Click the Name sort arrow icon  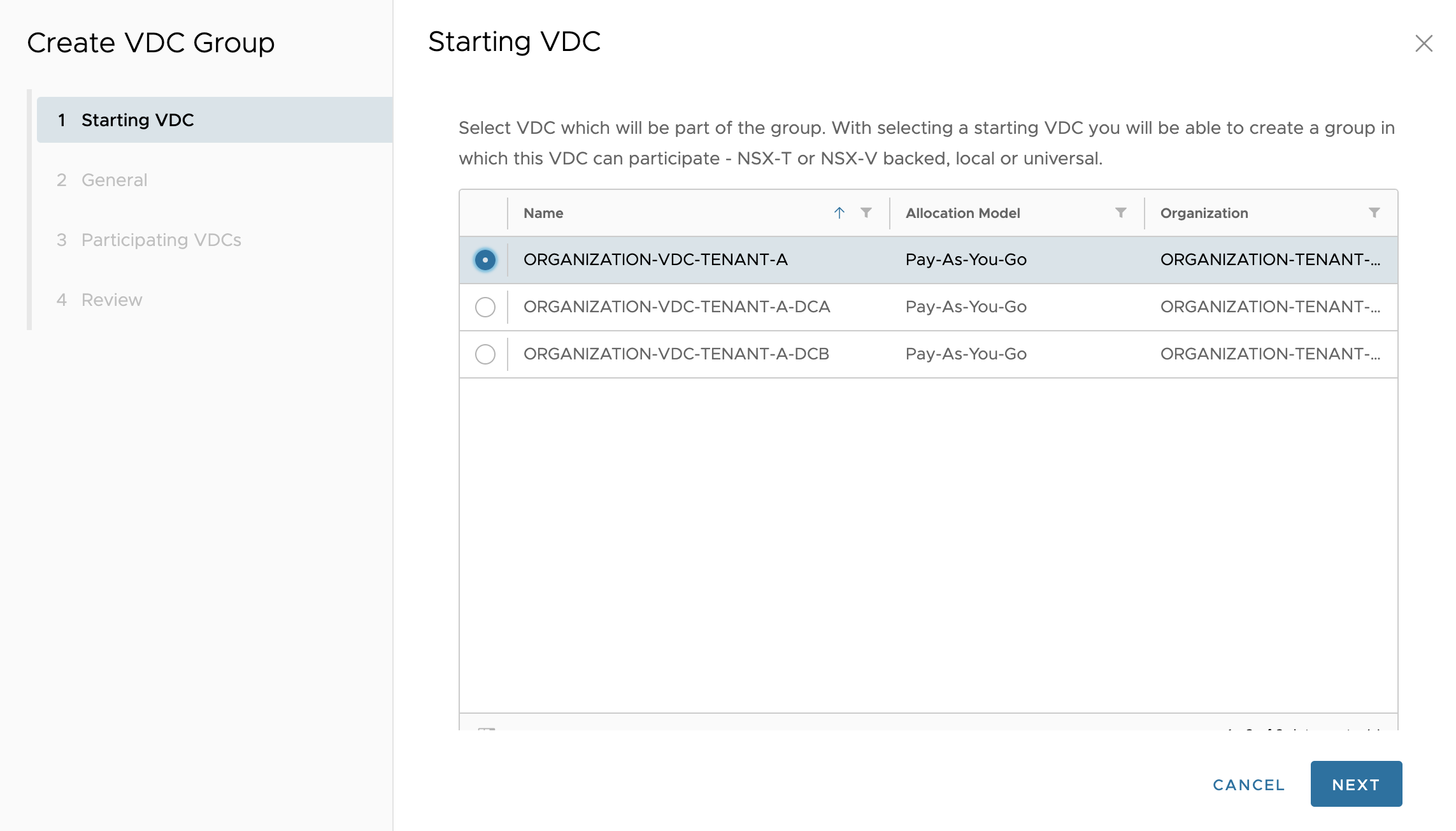839,213
